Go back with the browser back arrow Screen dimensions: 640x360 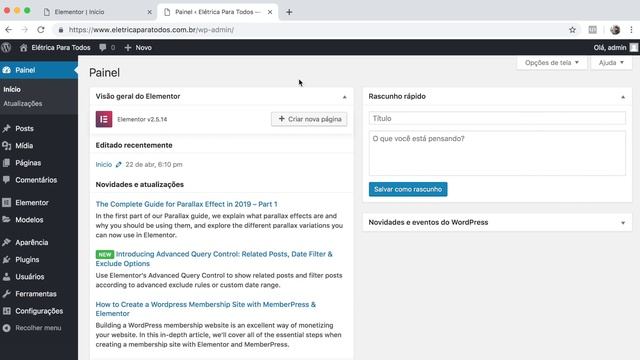coord(9,30)
